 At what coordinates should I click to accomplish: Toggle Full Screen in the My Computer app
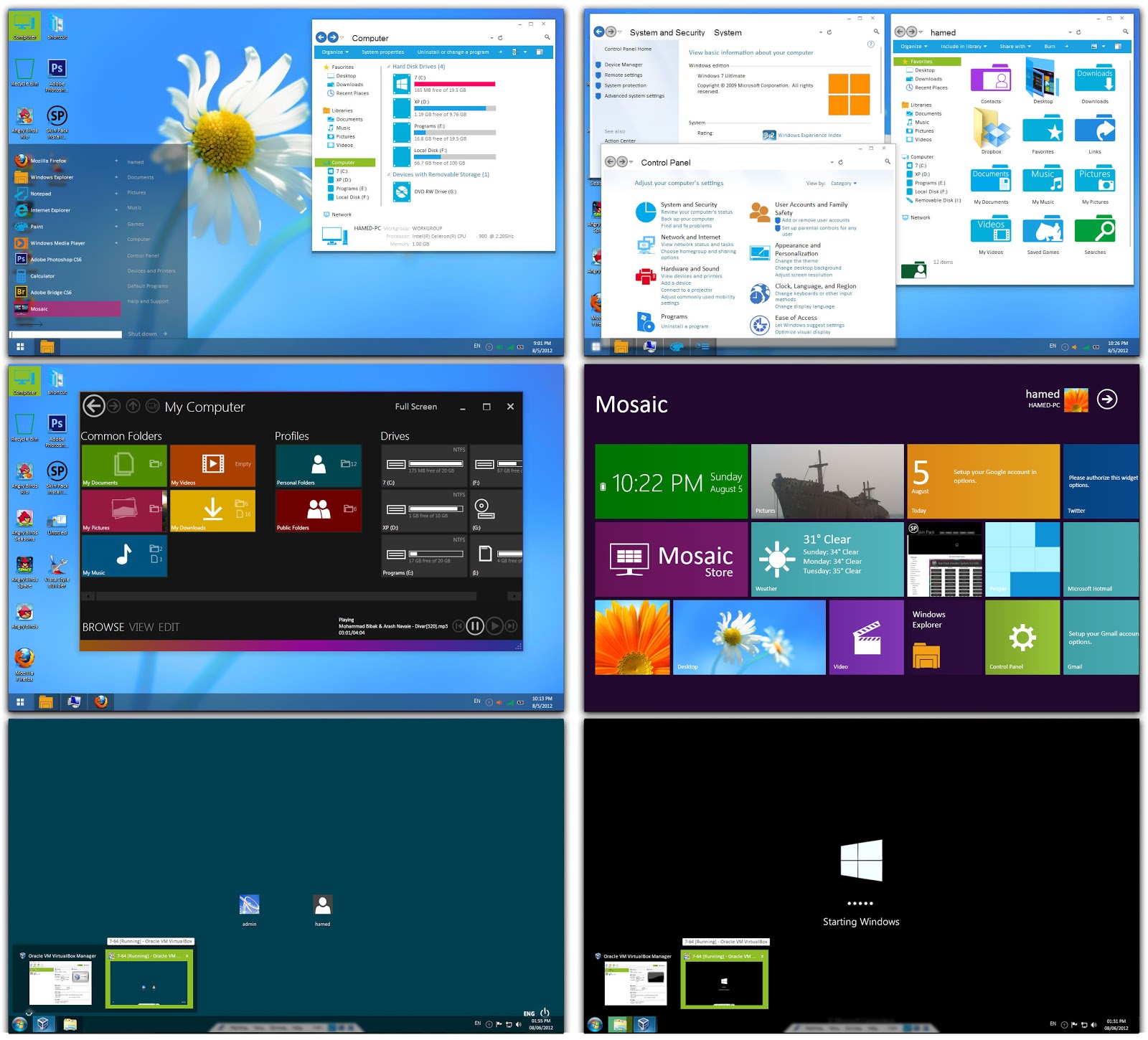coord(415,407)
